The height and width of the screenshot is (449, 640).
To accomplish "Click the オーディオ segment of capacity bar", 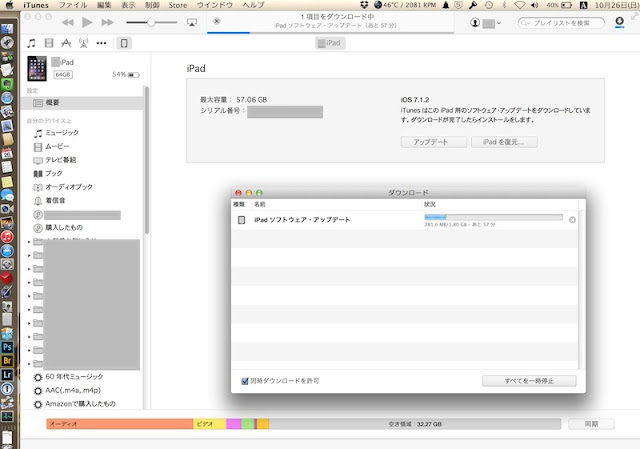I will coord(120,424).
